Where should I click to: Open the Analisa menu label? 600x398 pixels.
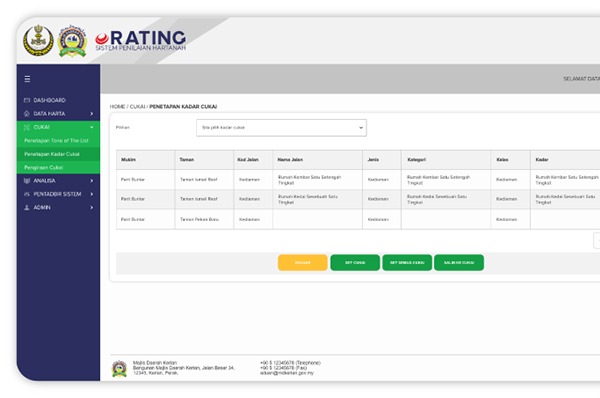pyautogui.click(x=44, y=181)
